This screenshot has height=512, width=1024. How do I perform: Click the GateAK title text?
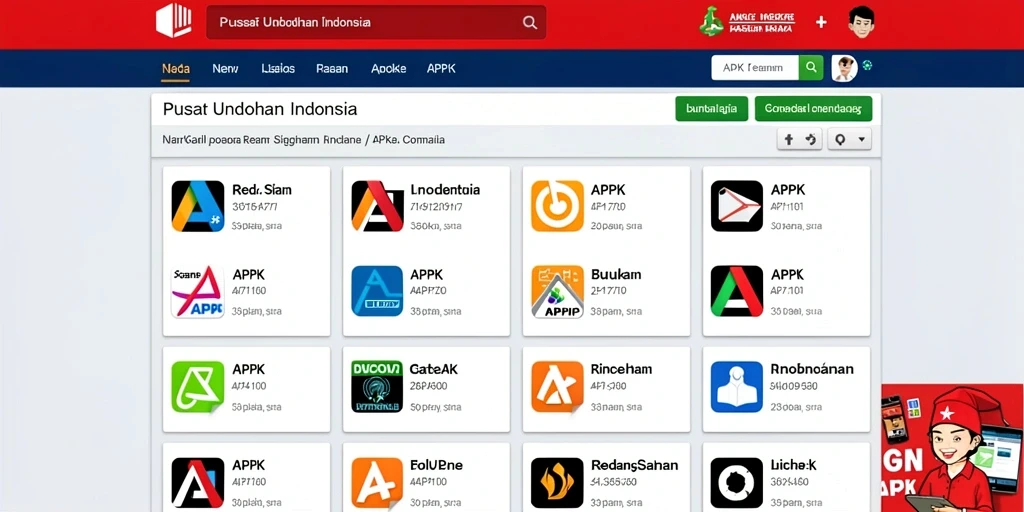pos(434,369)
